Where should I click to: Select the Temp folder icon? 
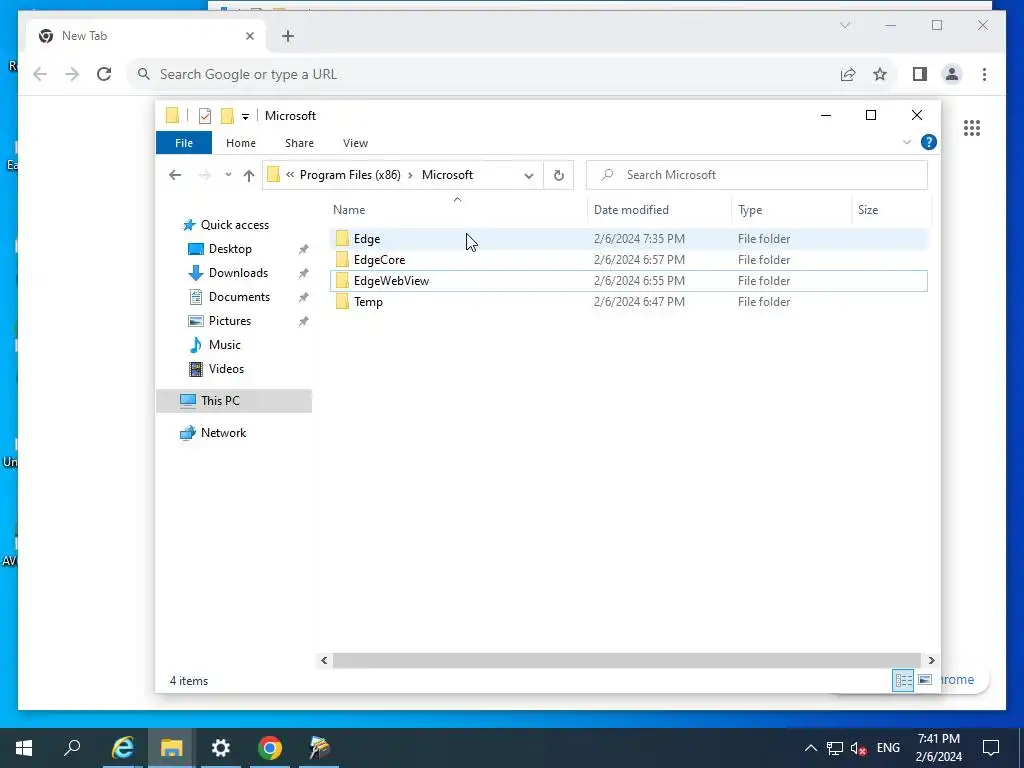point(342,302)
